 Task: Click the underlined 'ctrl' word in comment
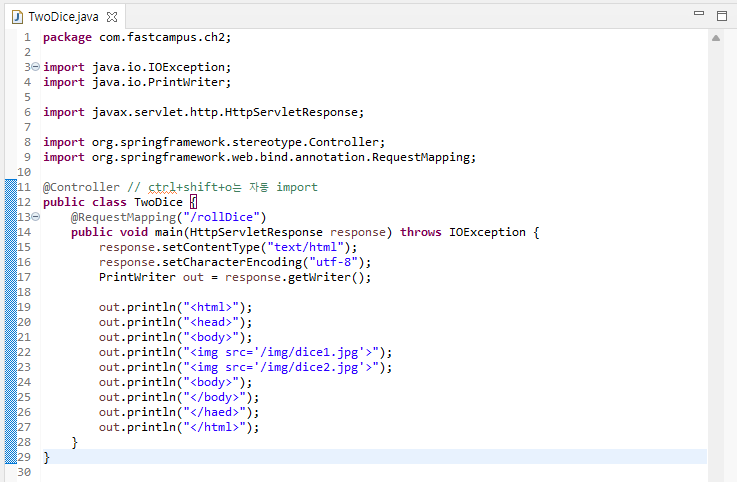162,187
